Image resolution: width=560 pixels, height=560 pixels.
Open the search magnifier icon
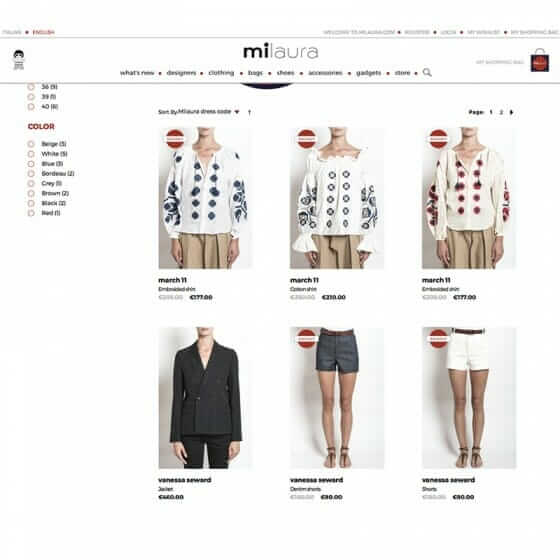coord(427,72)
